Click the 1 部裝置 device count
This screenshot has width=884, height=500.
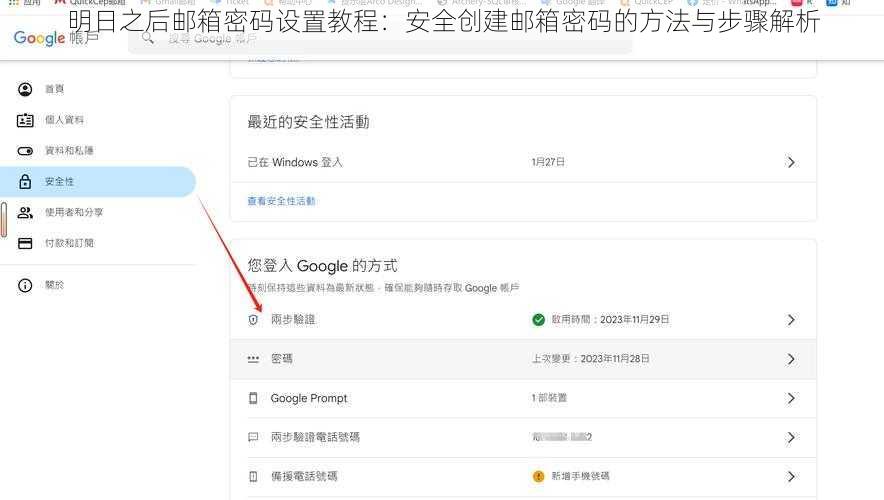[x=549, y=398]
